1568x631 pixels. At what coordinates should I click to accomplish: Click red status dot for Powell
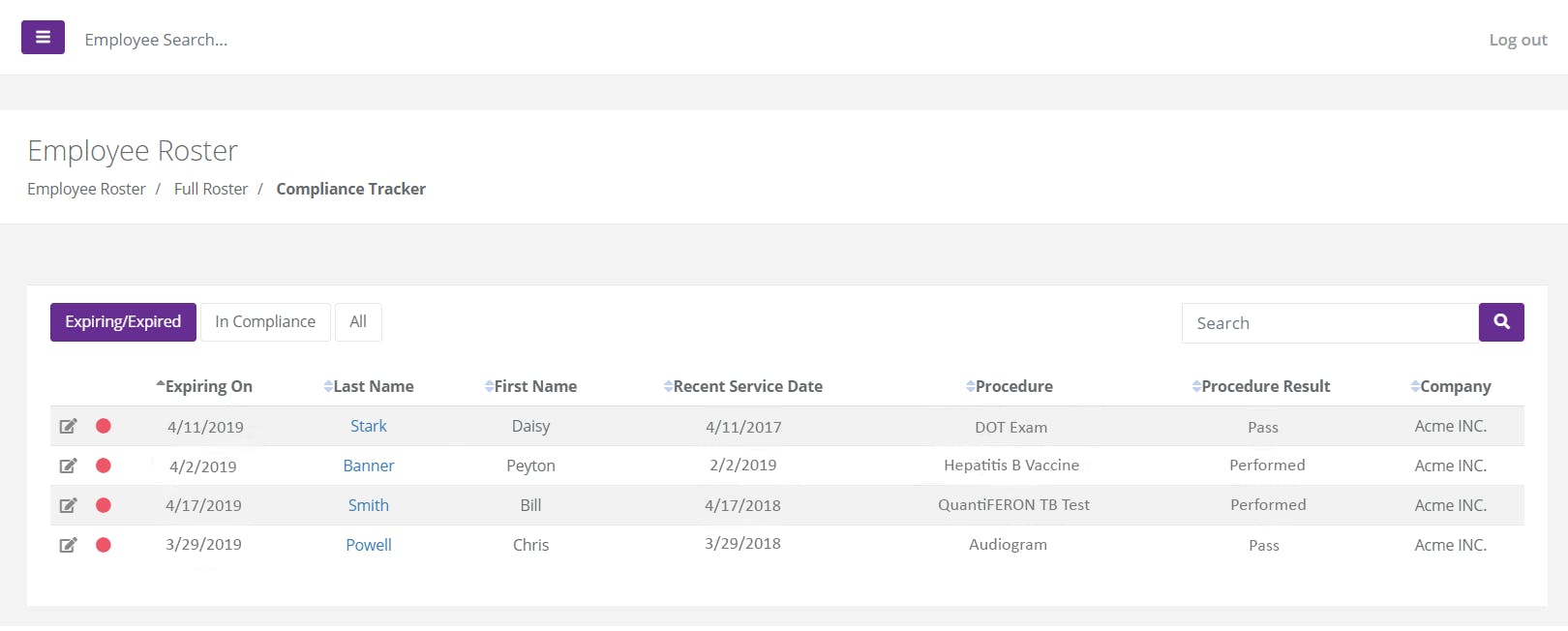[104, 545]
